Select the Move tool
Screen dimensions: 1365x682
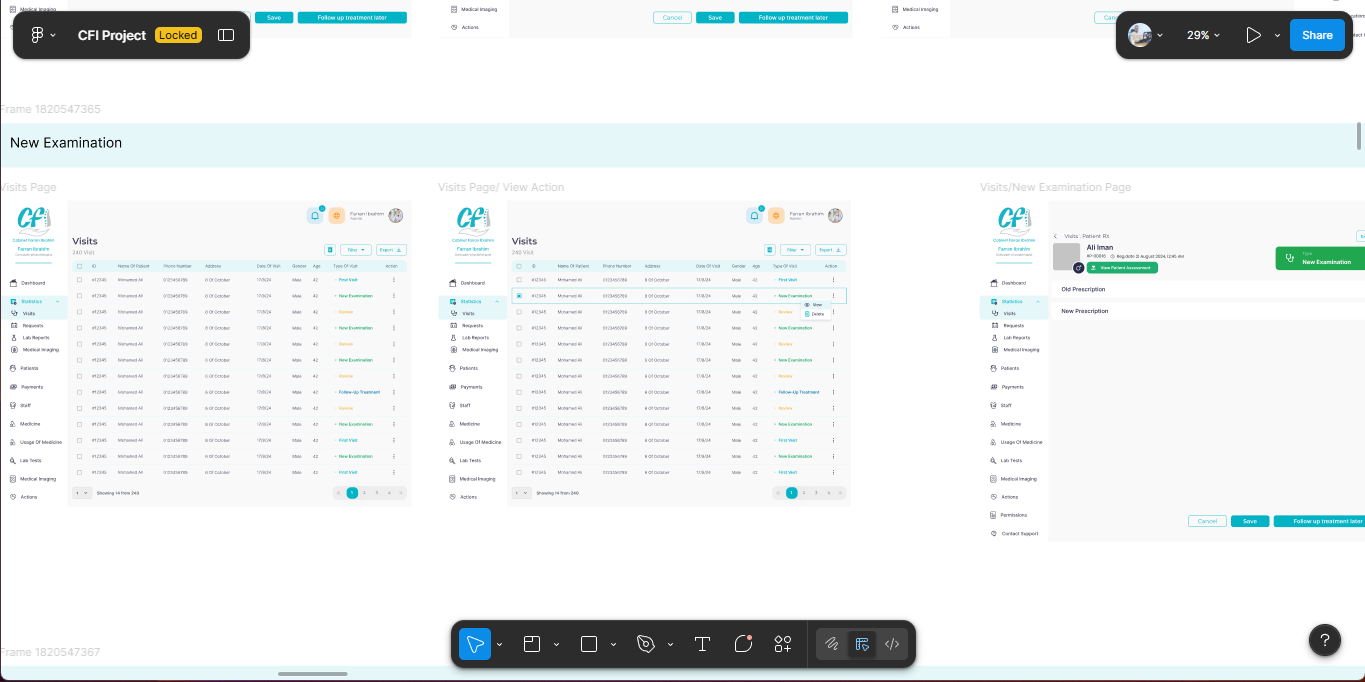pos(475,644)
